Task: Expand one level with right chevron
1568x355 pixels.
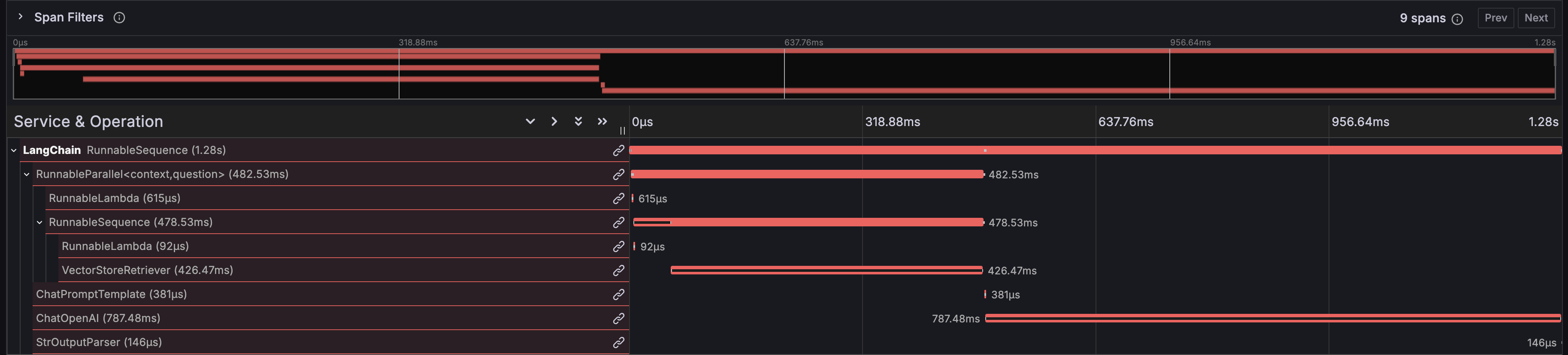Action: pos(554,122)
